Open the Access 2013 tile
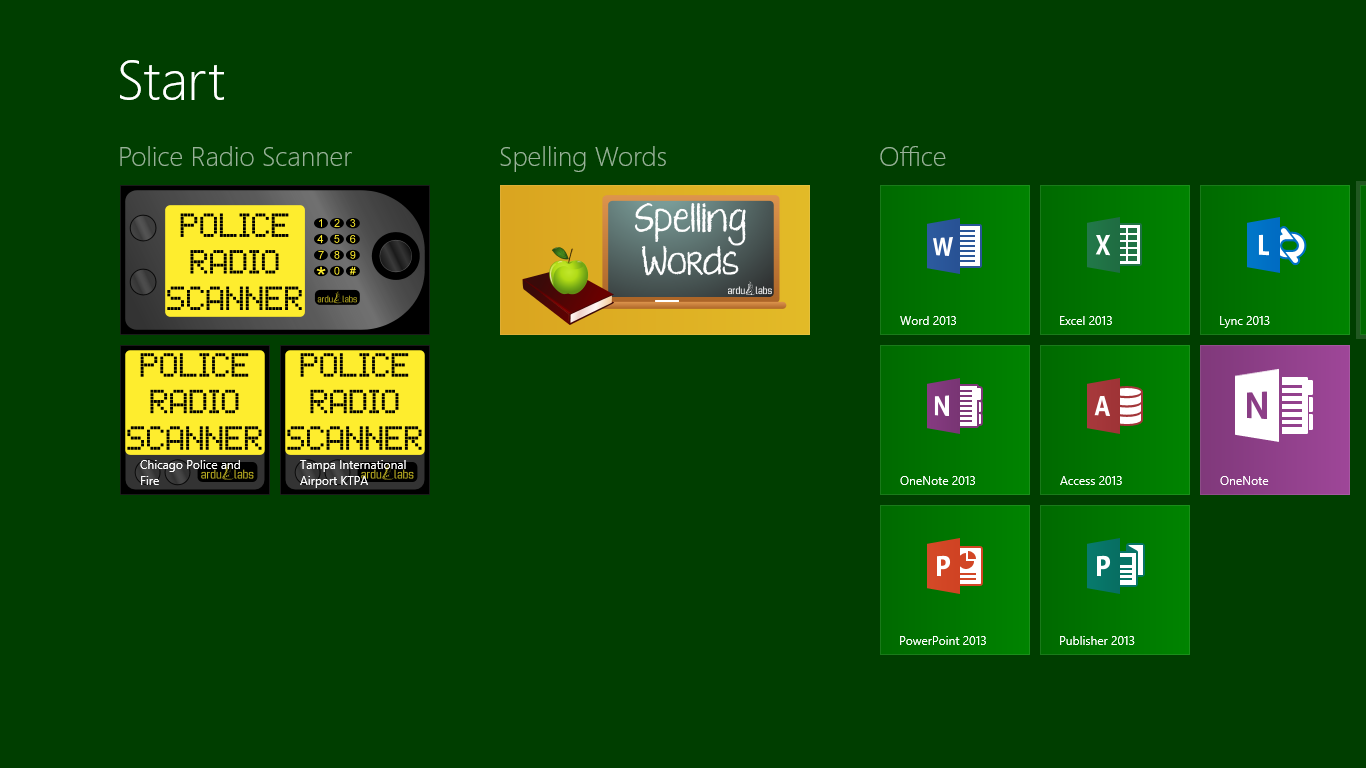This screenshot has width=1366, height=768. pos(1114,419)
